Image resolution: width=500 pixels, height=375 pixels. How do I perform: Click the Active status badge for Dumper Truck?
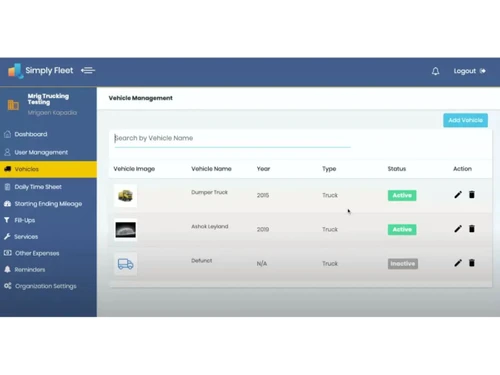pyautogui.click(x=402, y=195)
